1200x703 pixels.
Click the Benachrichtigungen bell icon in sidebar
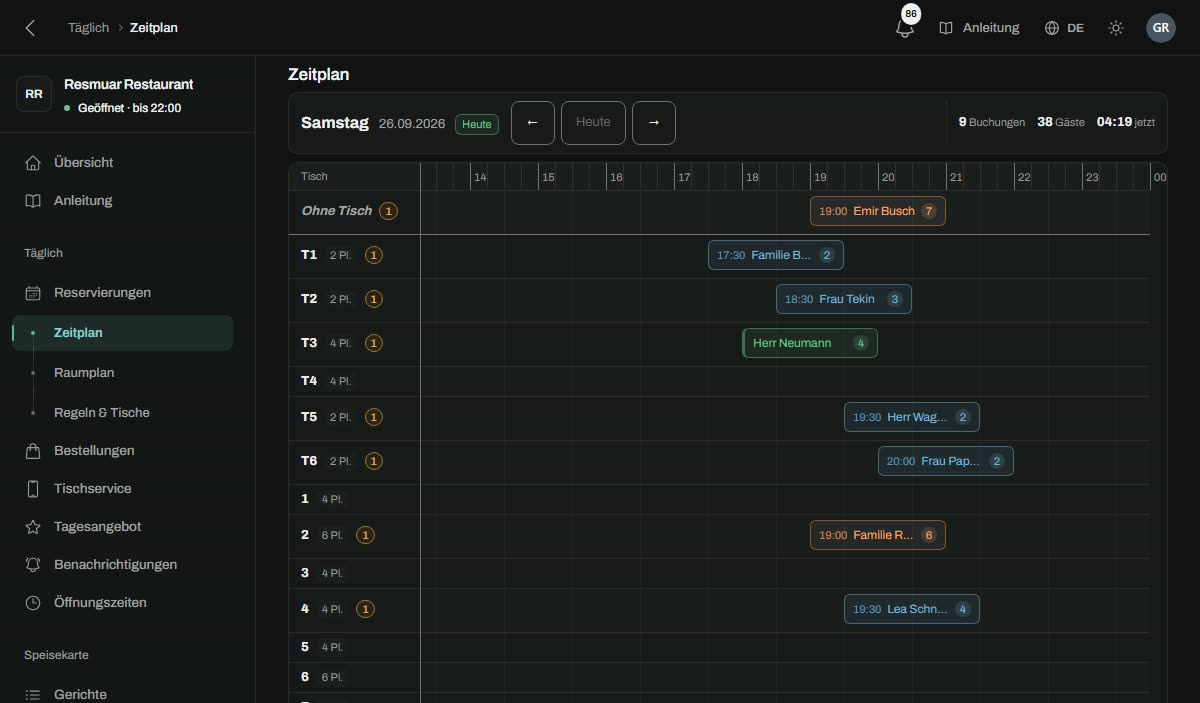coord(33,565)
